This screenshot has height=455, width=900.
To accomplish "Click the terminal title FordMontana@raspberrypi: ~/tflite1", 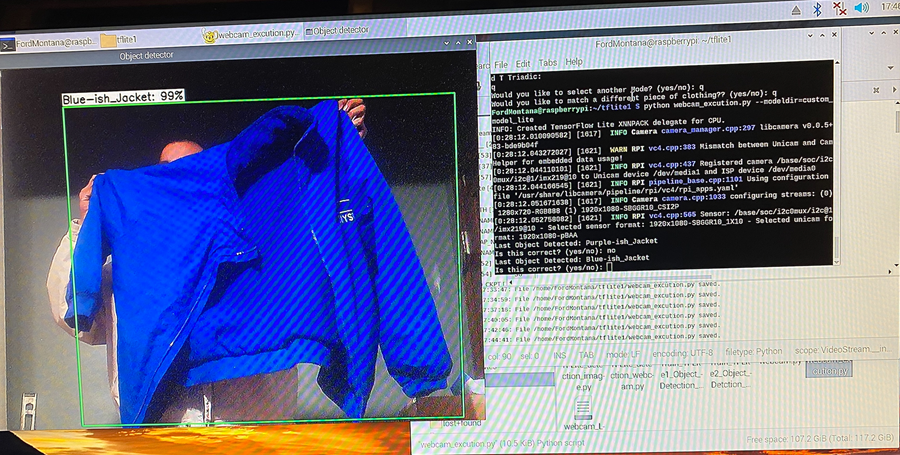I will pos(663,42).
